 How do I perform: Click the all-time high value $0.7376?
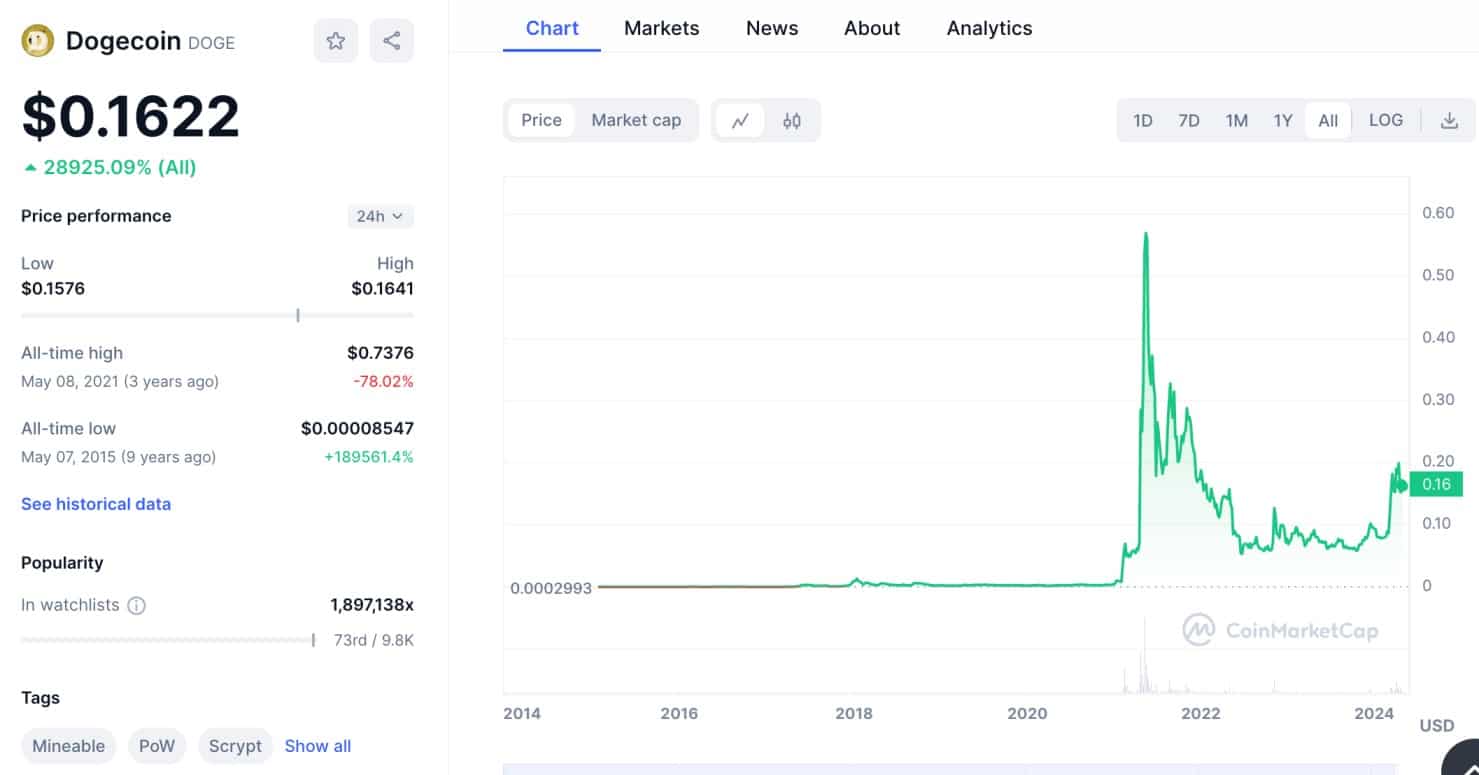click(x=380, y=353)
